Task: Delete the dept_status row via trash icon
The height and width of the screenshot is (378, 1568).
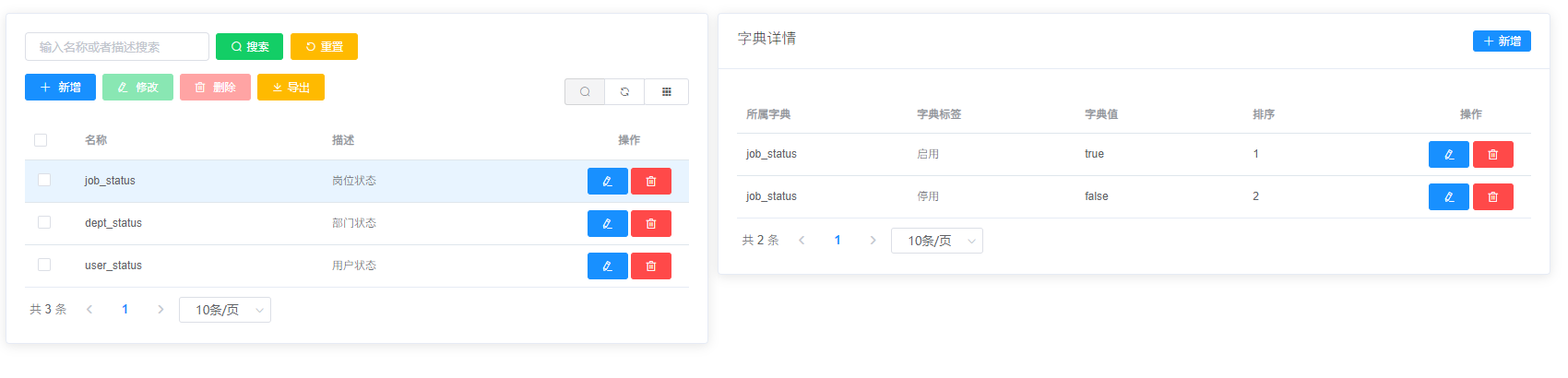Action: click(x=651, y=224)
